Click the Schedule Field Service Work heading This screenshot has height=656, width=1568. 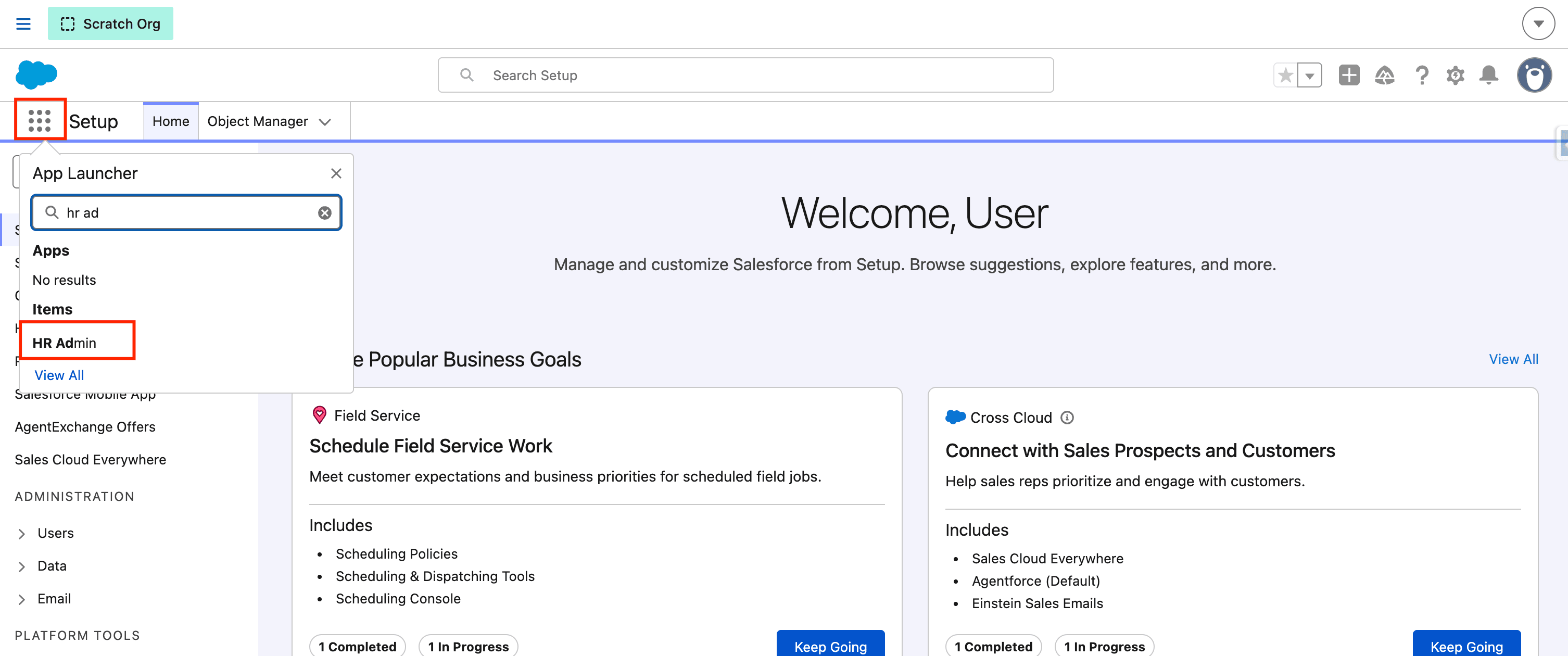[x=431, y=446]
